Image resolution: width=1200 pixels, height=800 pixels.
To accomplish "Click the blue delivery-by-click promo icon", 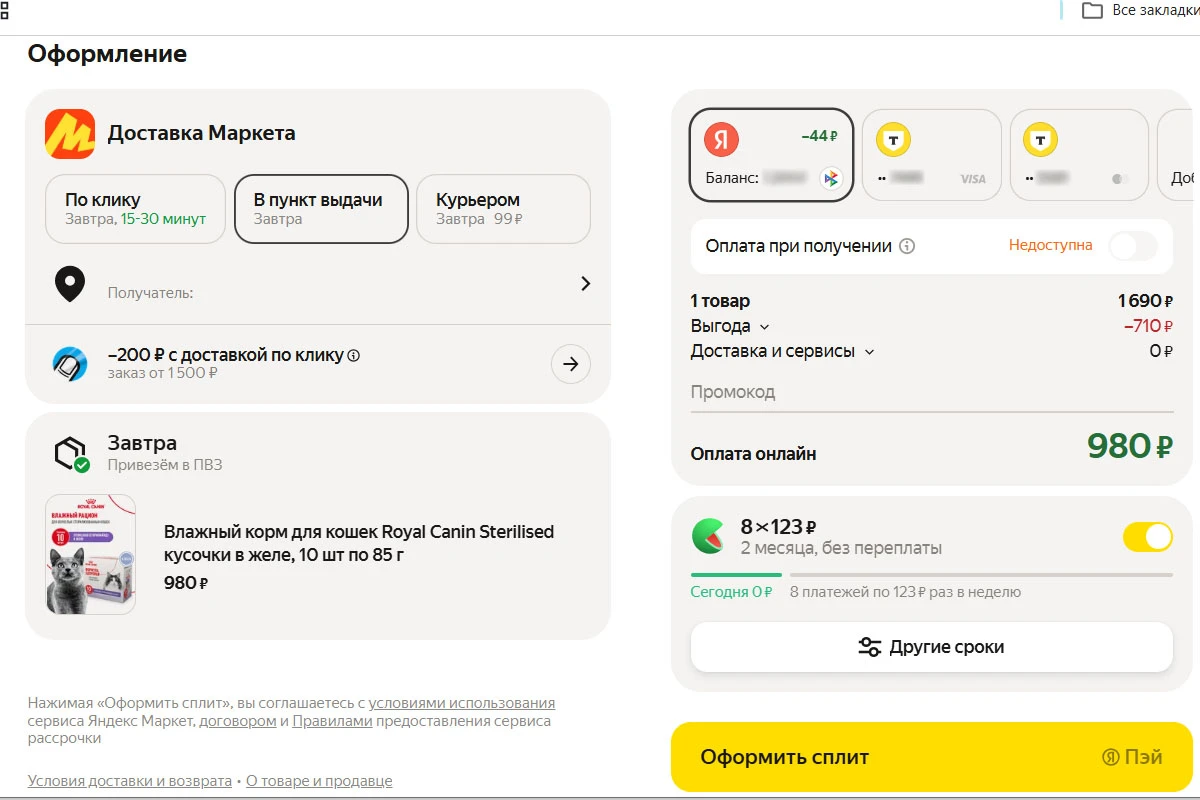I will (x=69, y=364).
